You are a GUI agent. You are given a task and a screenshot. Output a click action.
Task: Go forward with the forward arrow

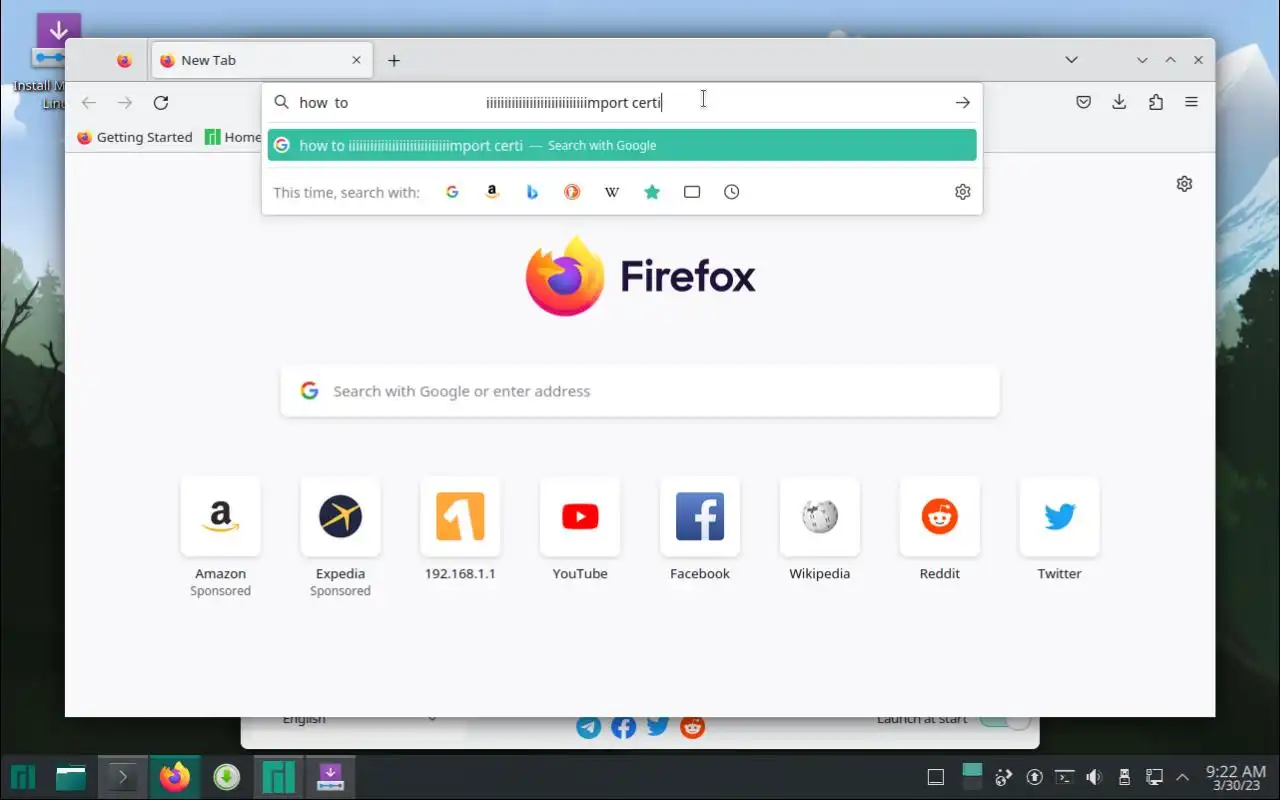click(x=125, y=102)
